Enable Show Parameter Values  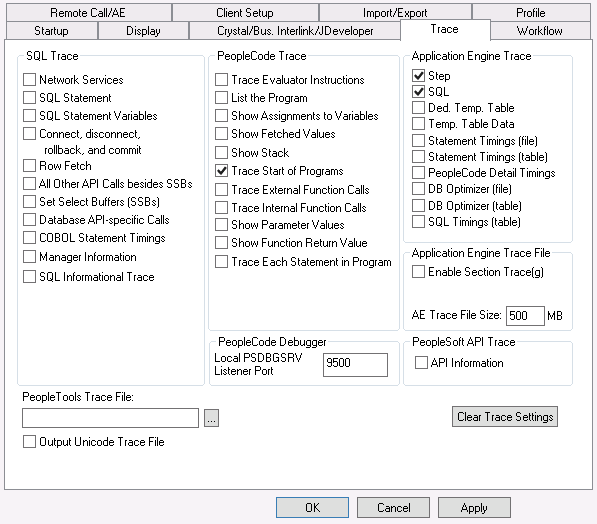tap(221, 225)
